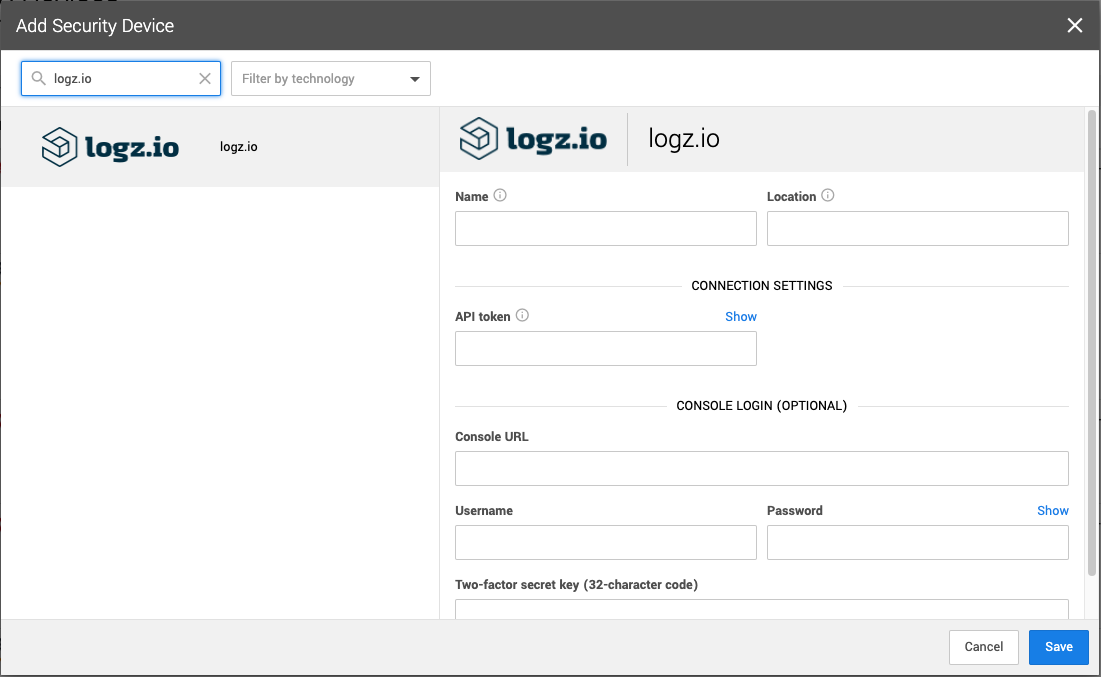Screen dimensions: 1101x677
Task: Click into the Location field
Action: tap(918, 228)
